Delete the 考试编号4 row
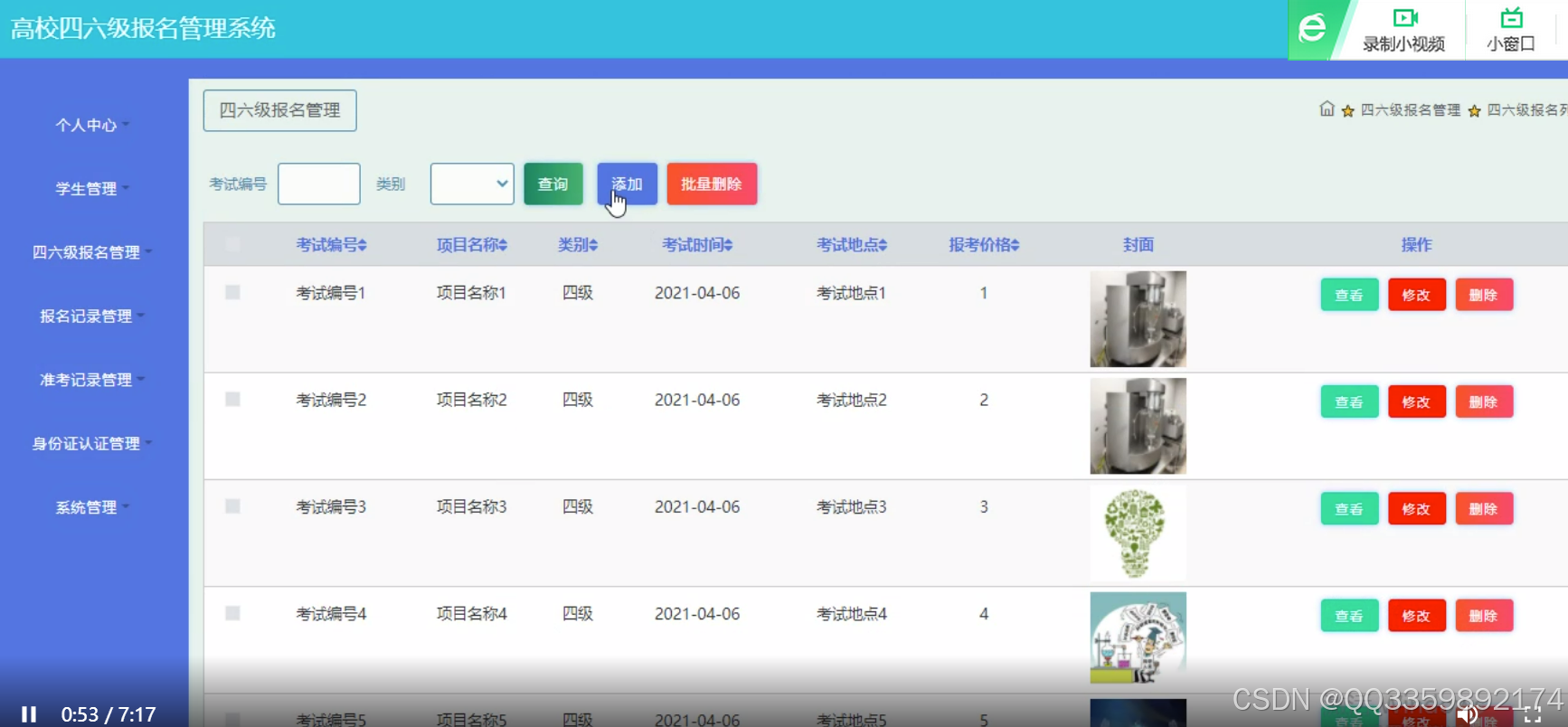Image resolution: width=1568 pixels, height=727 pixels. (1483, 616)
